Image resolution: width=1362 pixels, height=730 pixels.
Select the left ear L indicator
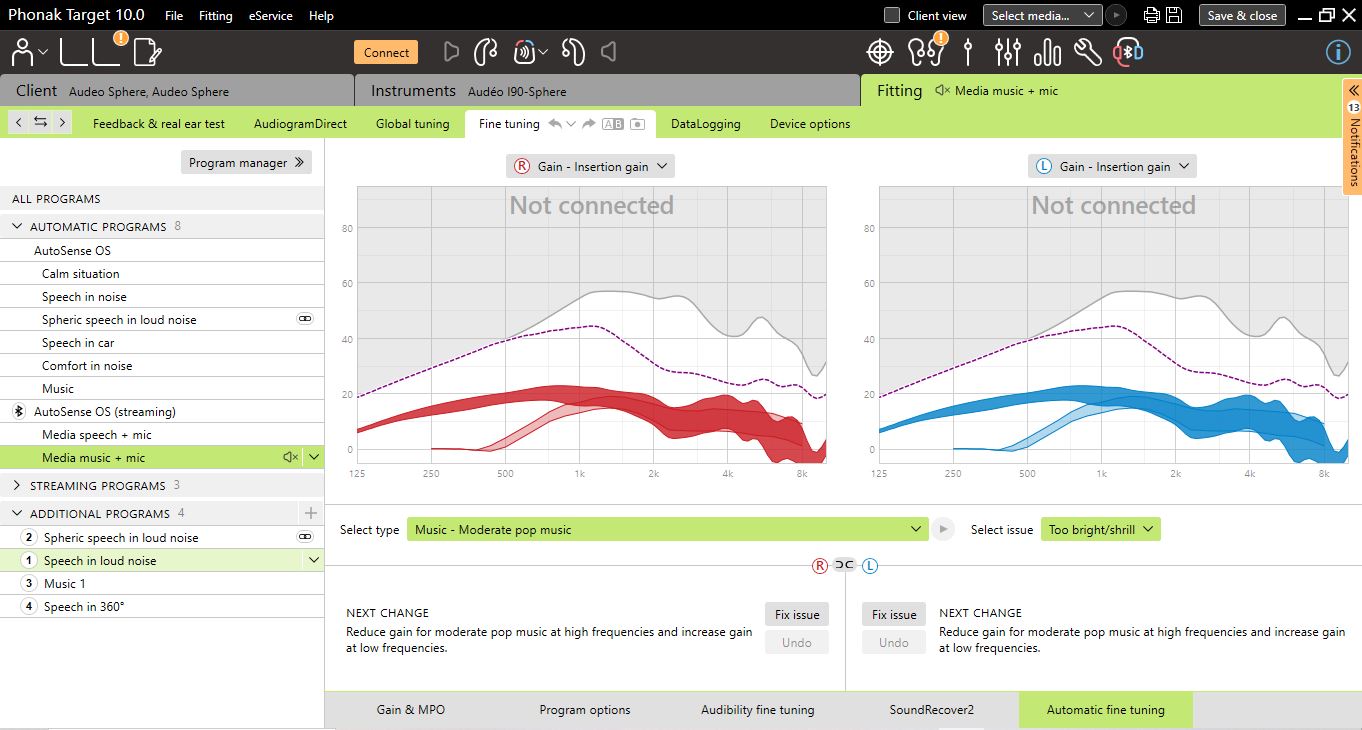[x=870, y=565]
